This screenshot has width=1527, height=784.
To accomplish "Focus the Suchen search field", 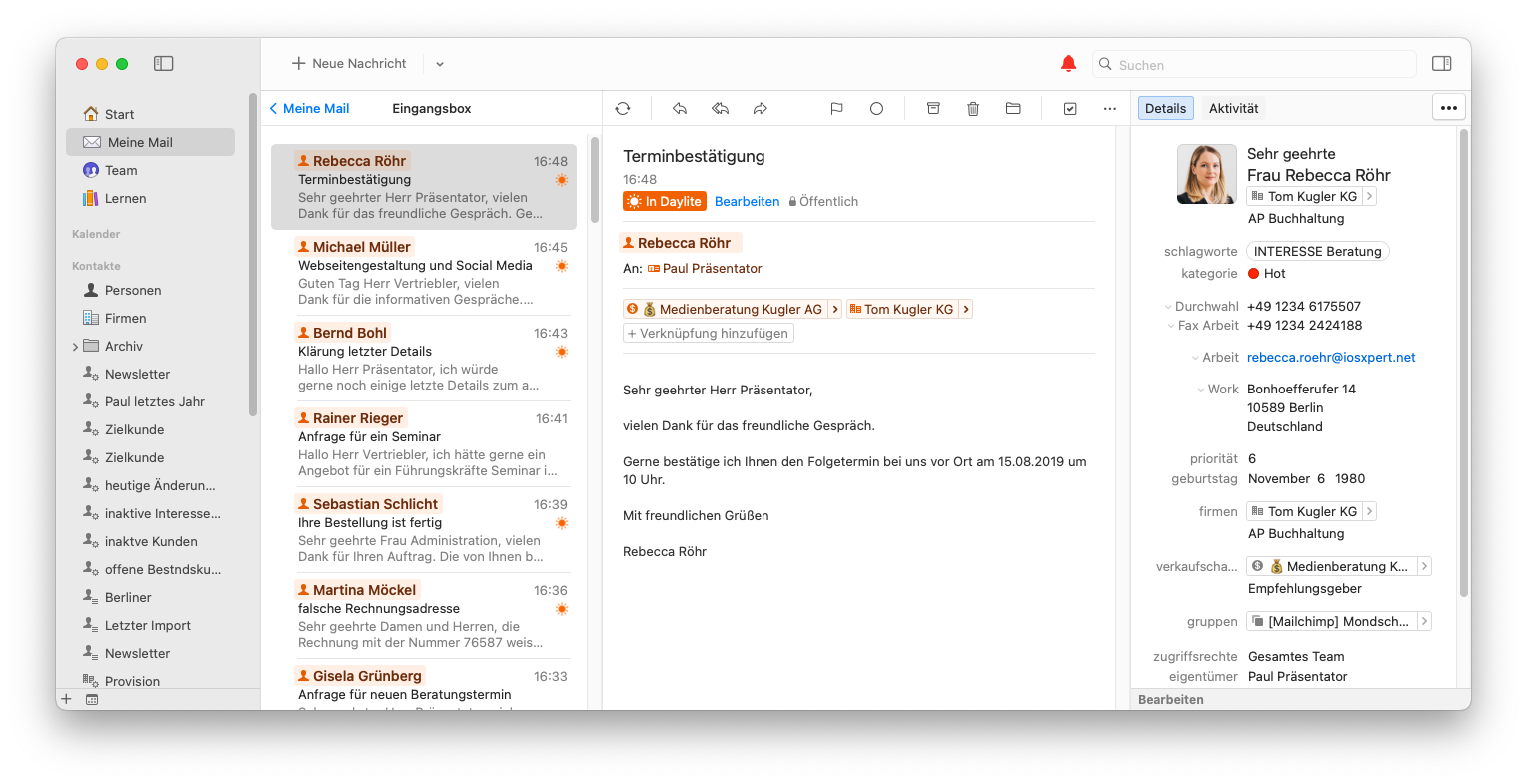I will (x=1254, y=64).
